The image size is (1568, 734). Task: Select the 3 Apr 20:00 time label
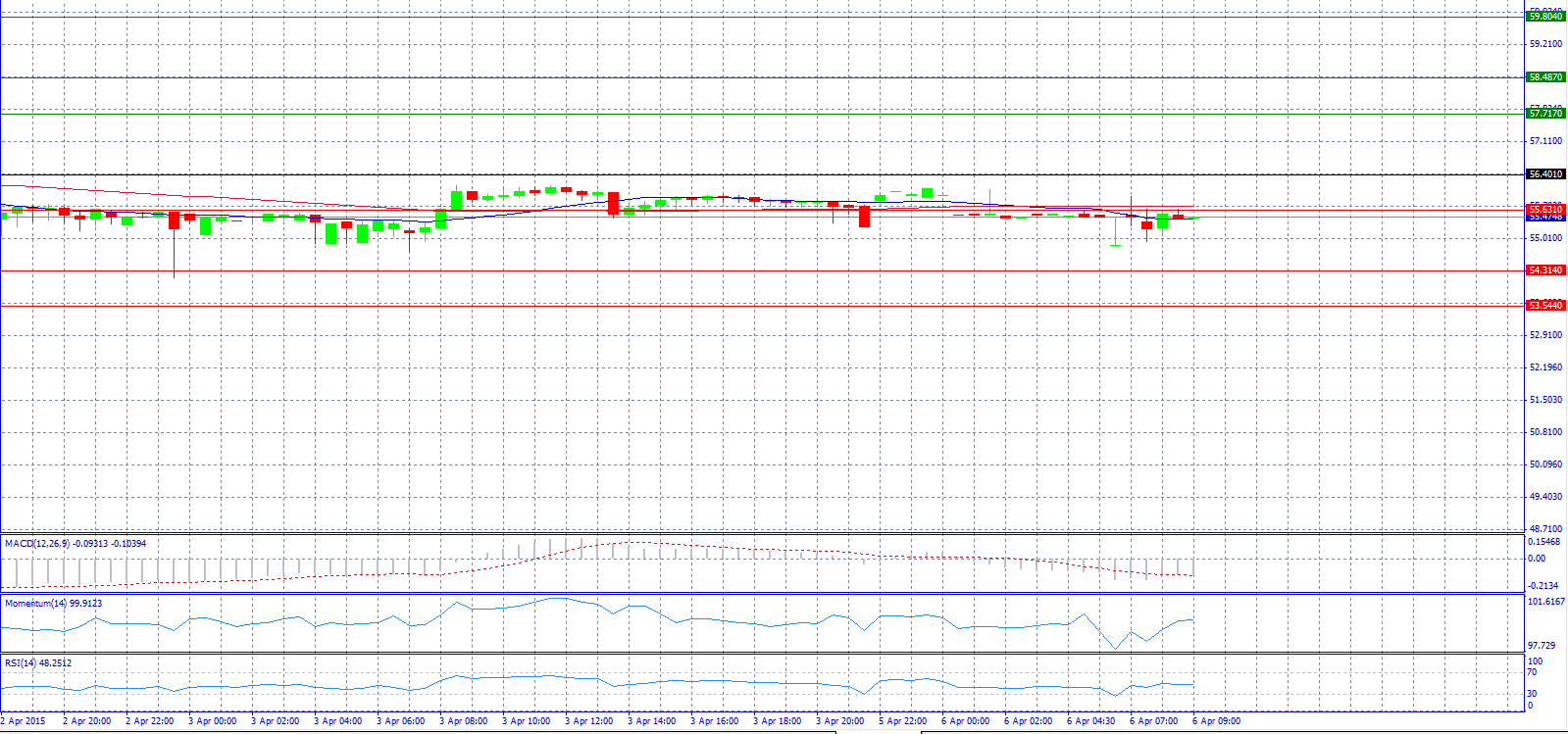(840, 721)
